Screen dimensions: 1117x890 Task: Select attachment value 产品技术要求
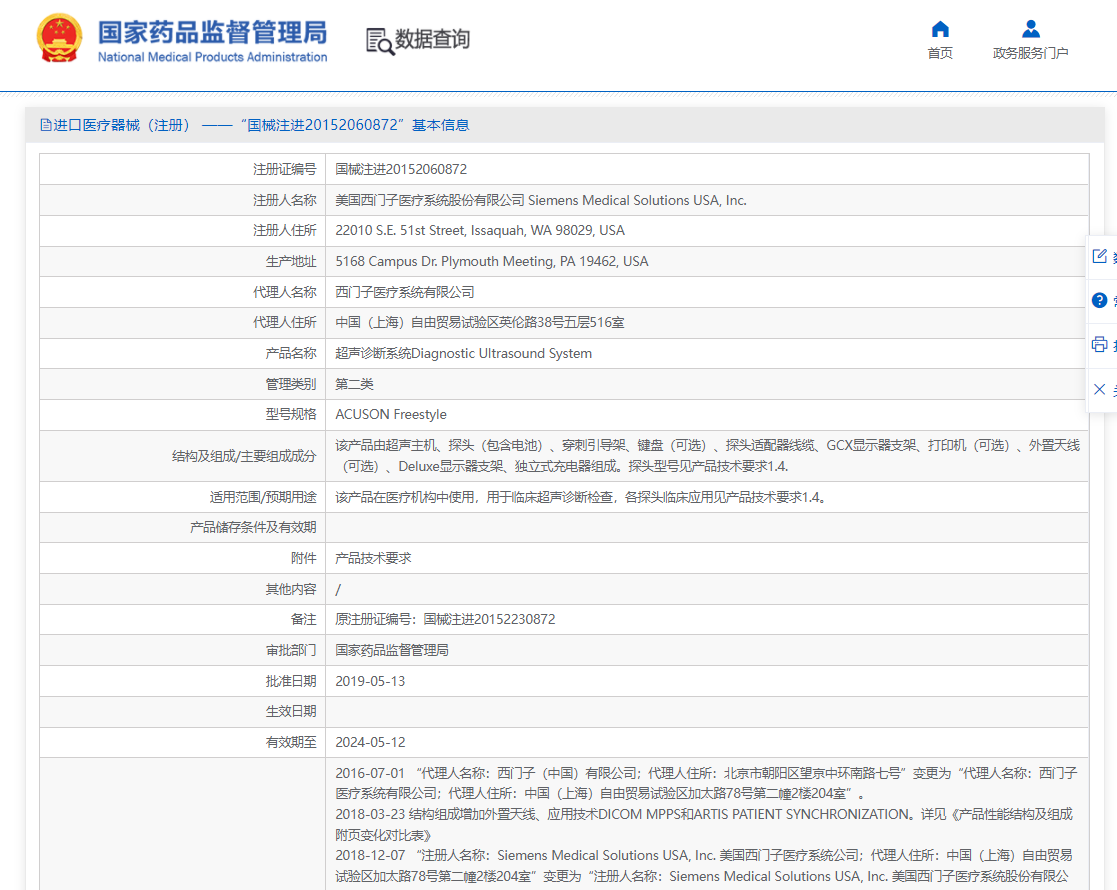373,559
